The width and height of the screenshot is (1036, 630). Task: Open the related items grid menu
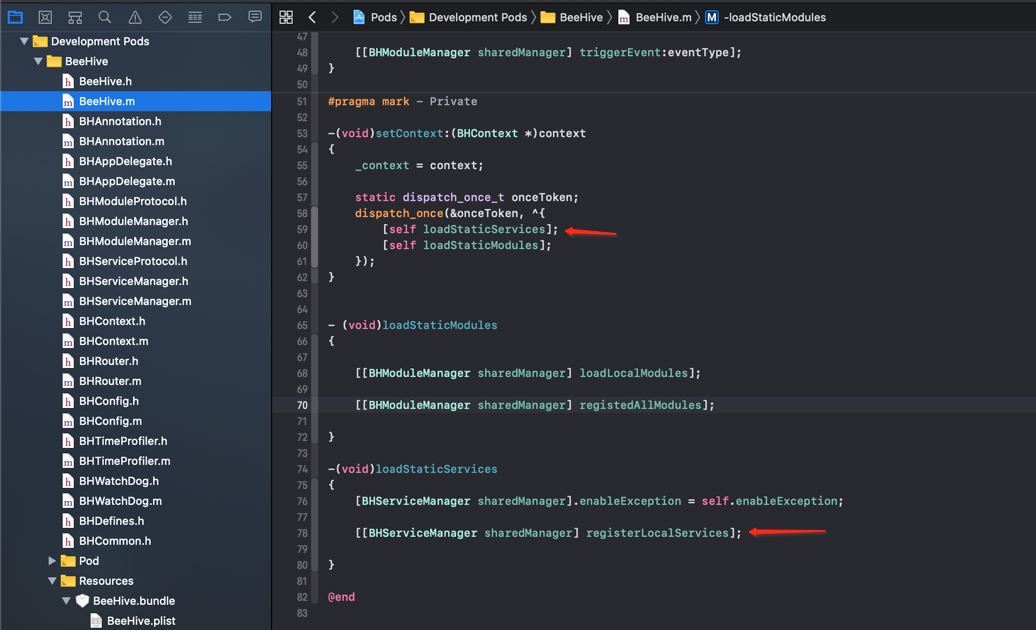click(286, 17)
